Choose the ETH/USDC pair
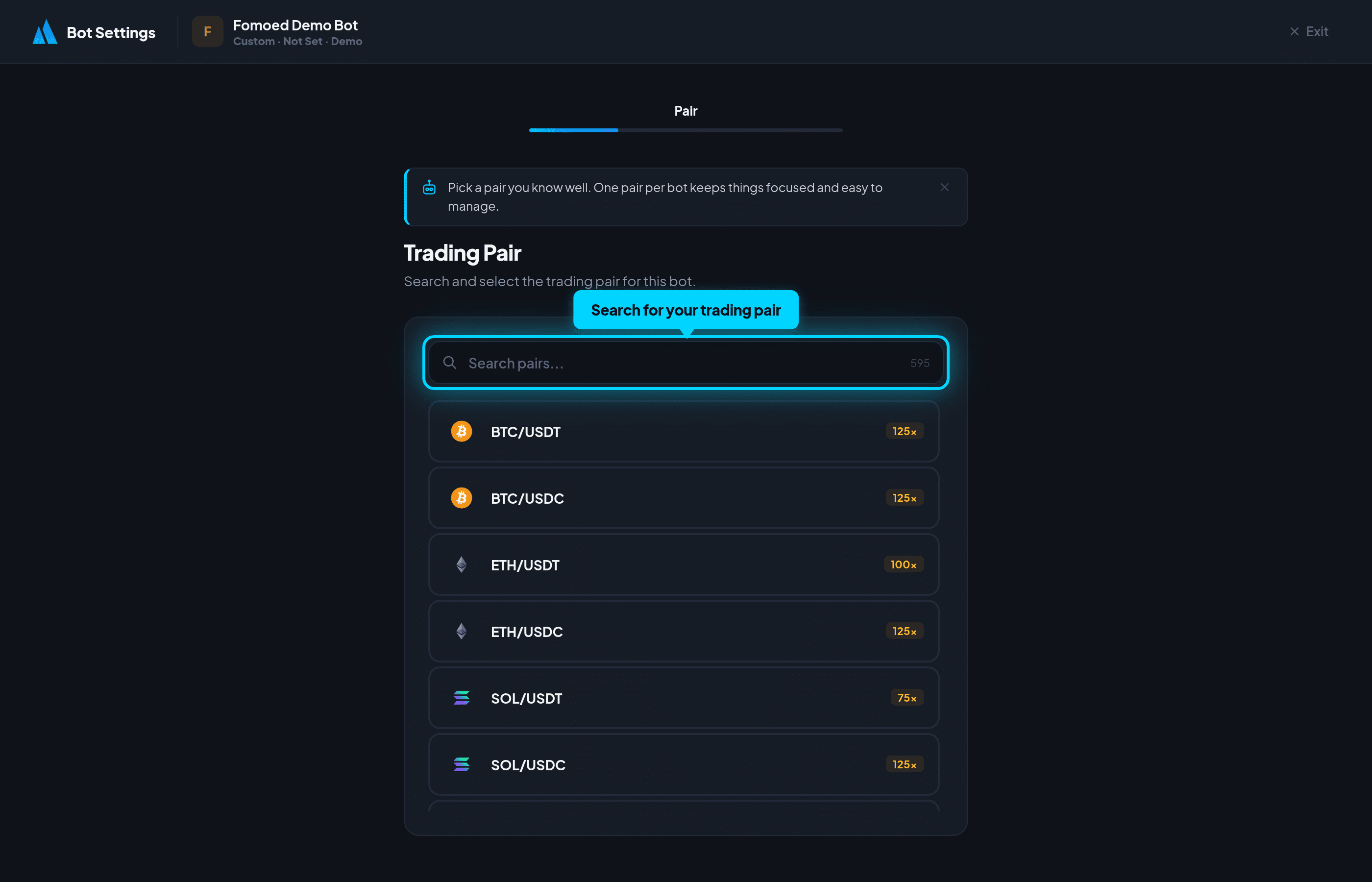This screenshot has height=882, width=1372. 684,631
